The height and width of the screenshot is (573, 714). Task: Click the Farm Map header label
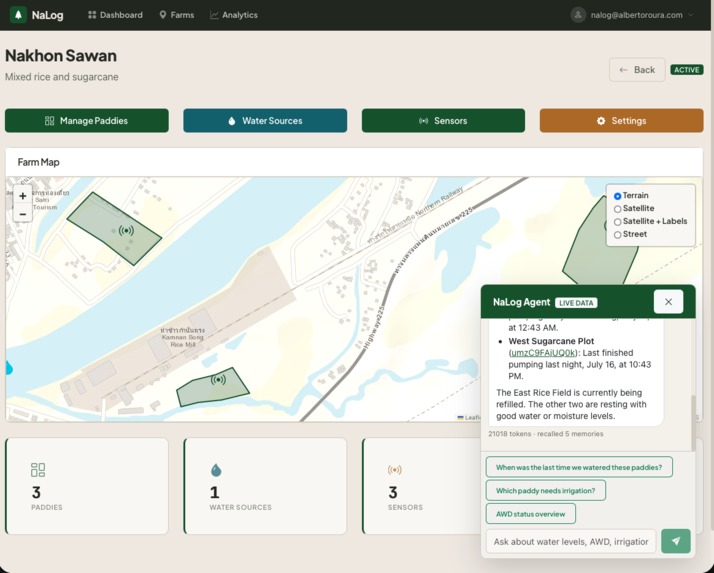pyautogui.click(x=38, y=162)
